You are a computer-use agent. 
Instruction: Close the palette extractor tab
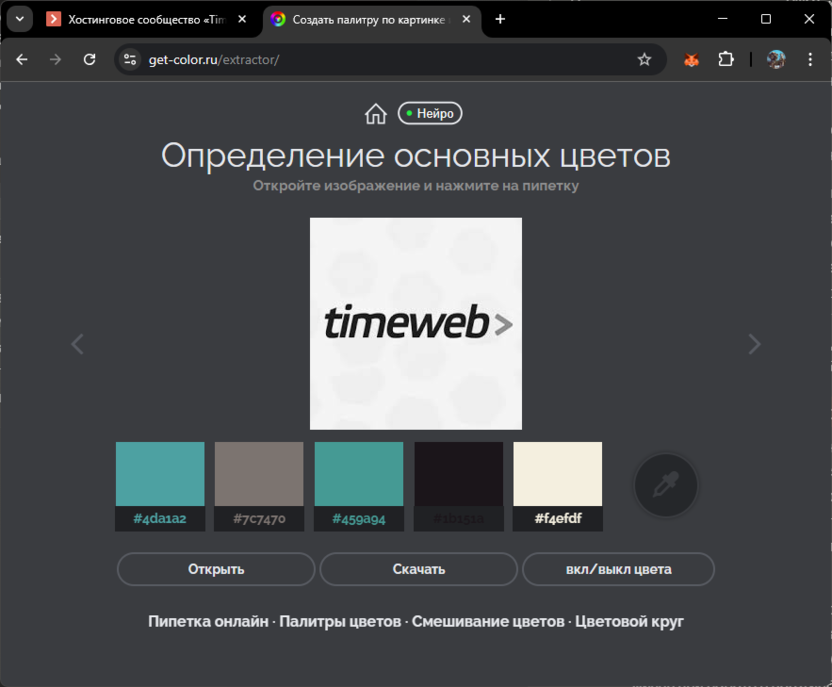click(466, 19)
